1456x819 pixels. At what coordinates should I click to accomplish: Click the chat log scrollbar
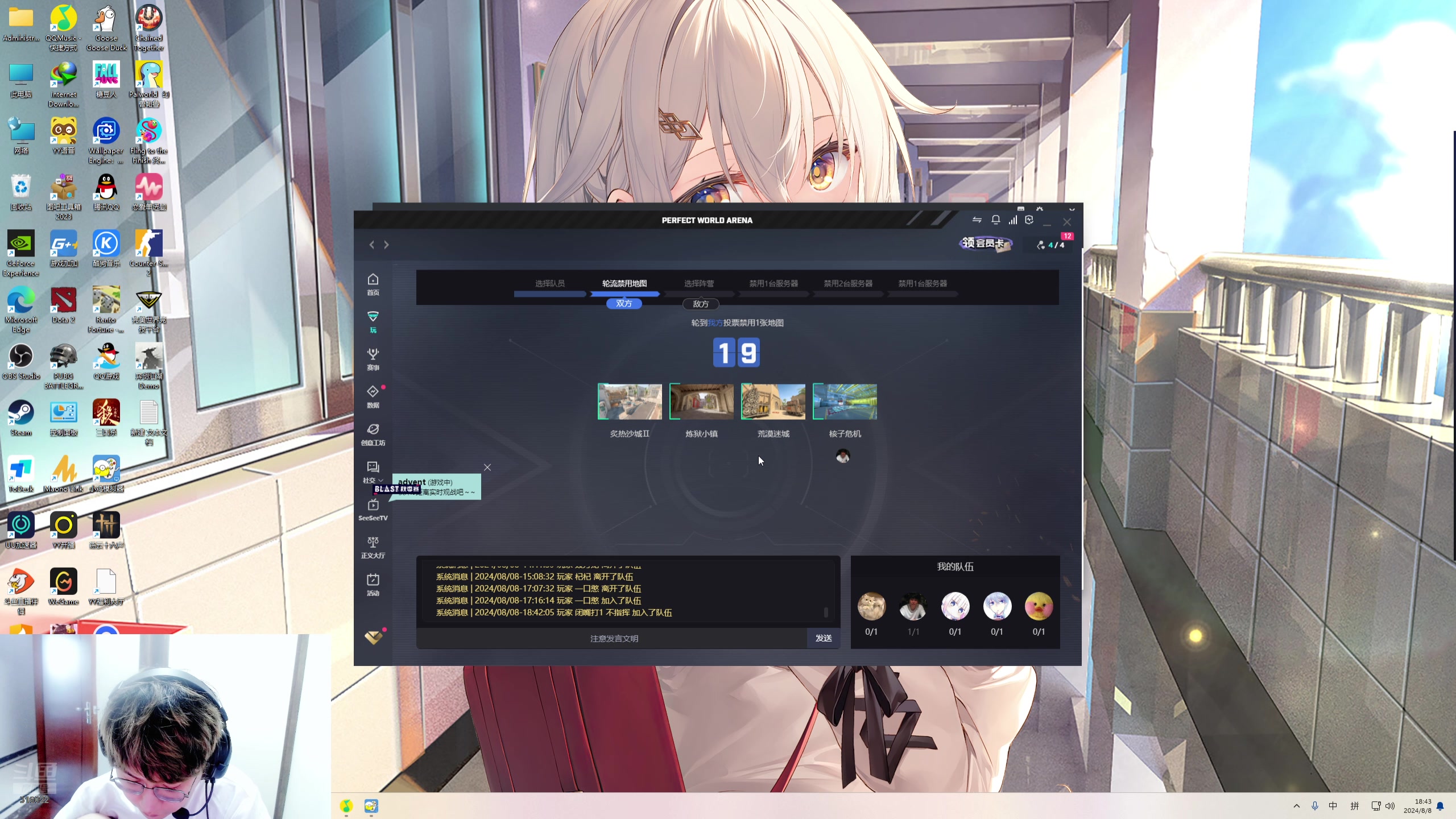[x=826, y=612]
